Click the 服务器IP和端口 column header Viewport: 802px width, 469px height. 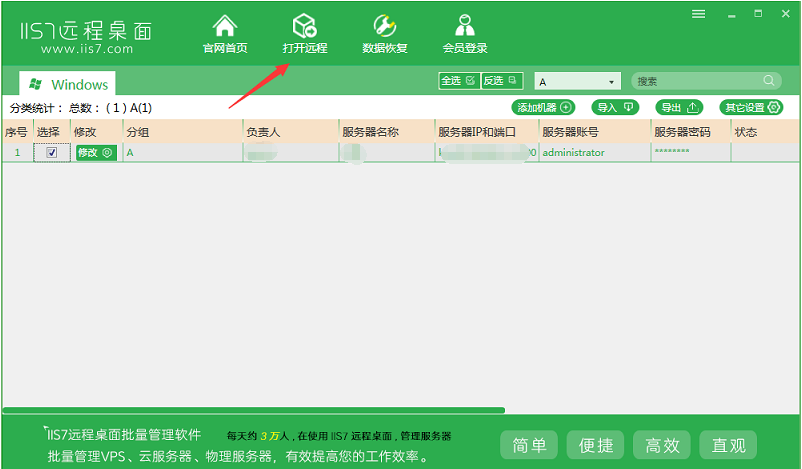pyautogui.click(x=486, y=132)
